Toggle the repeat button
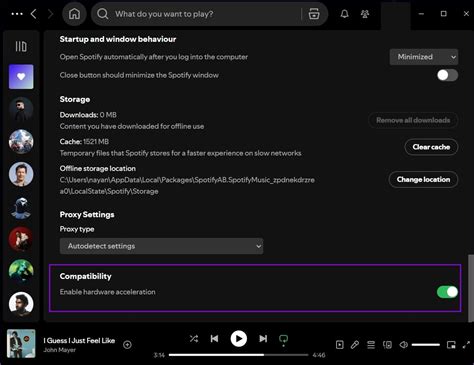Screen dimensions: 474x365 tap(283, 339)
